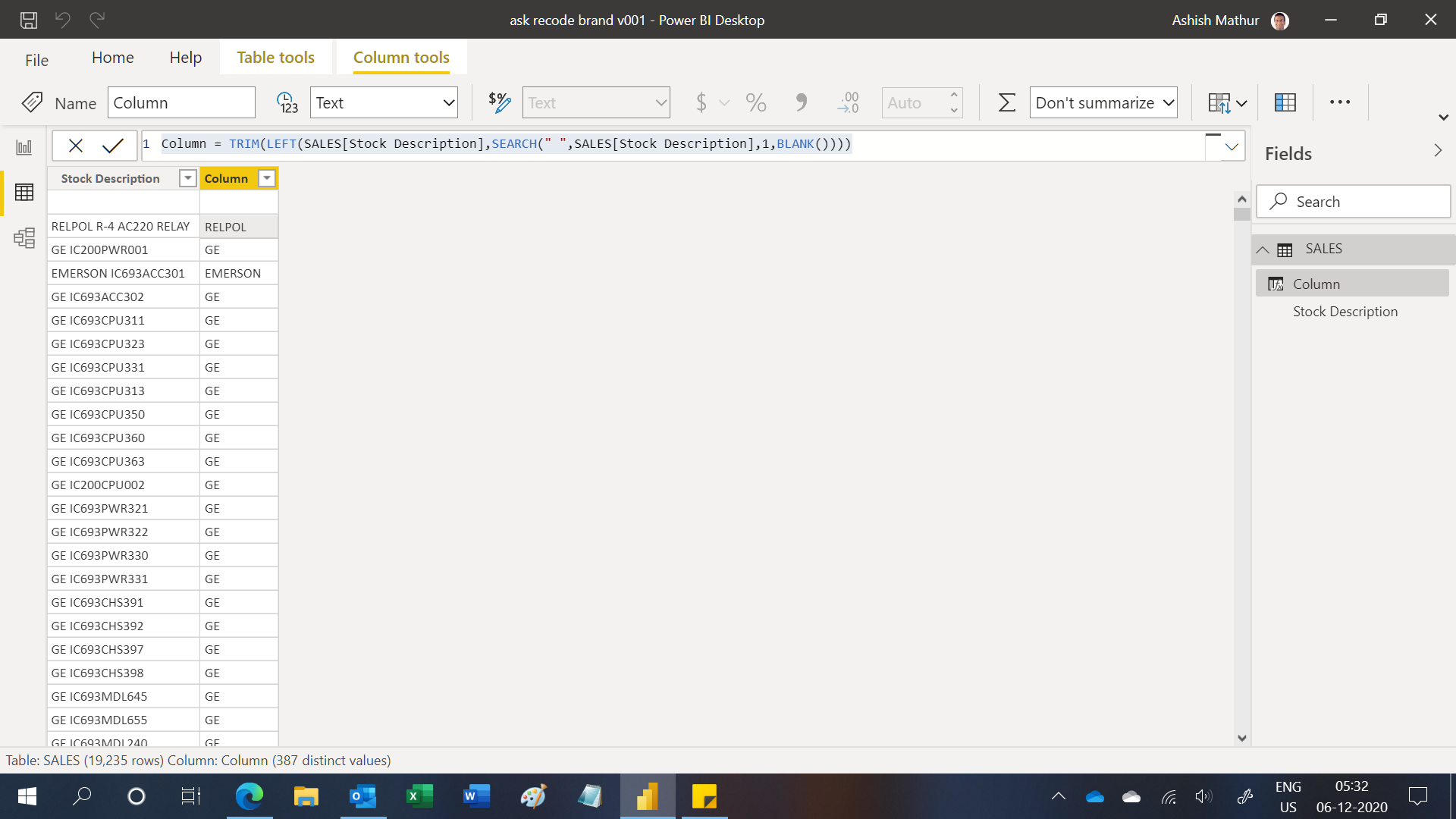Click the Ashish Mathur account name
Screen dimensions: 1456x819
tap(1216, 20)
